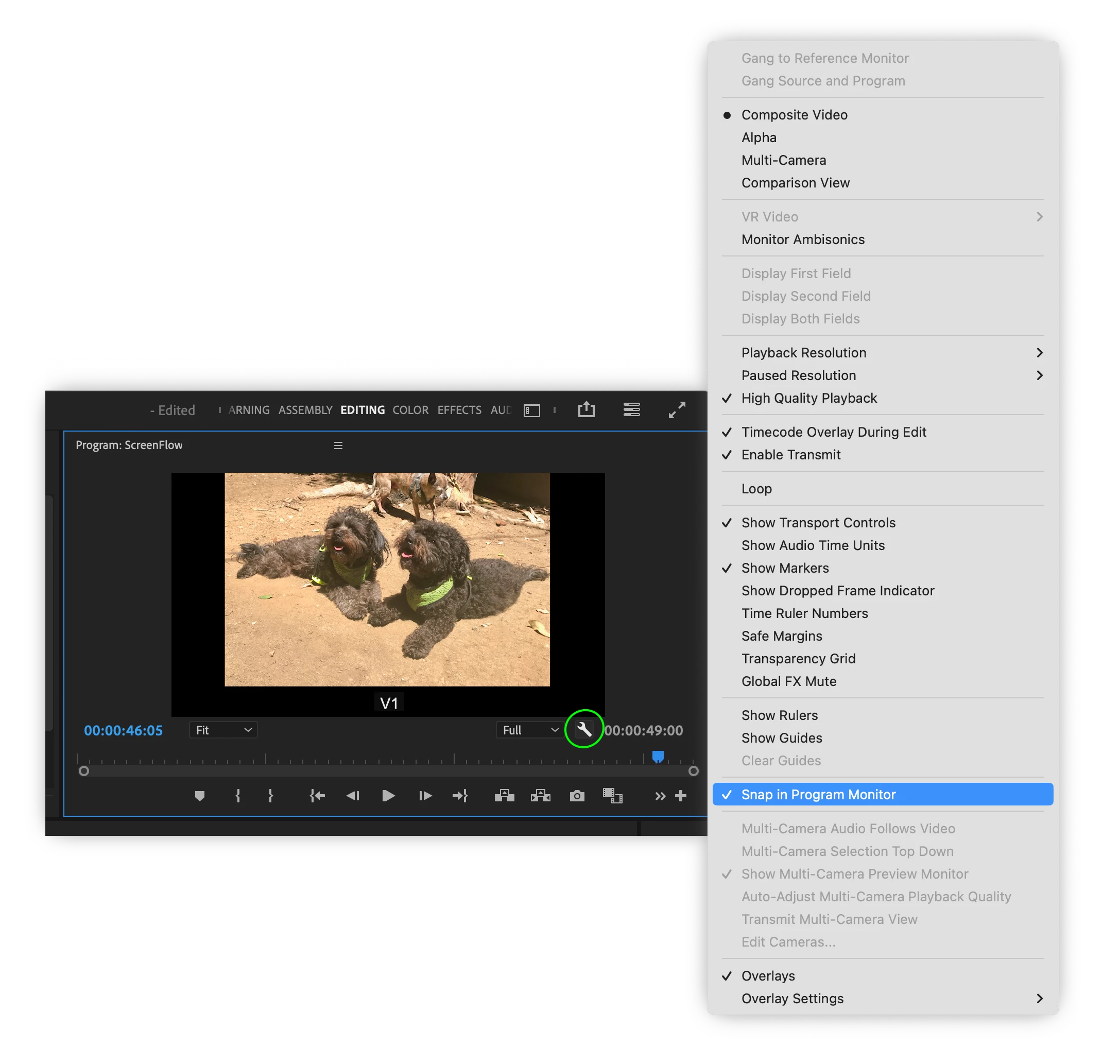Click the Export Frame camera icon
This screenshot has height=1064, width=1120.
[x=577, y=796]
